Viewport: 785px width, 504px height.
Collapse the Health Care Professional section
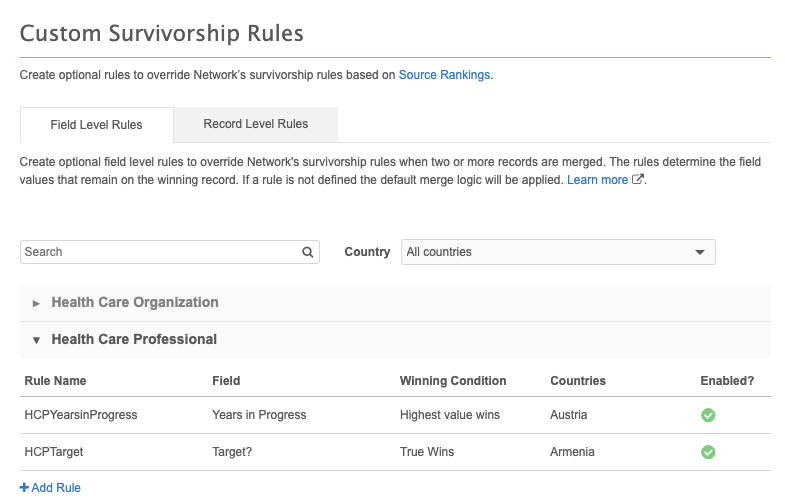pyautogui.click(x=134, y=340)
